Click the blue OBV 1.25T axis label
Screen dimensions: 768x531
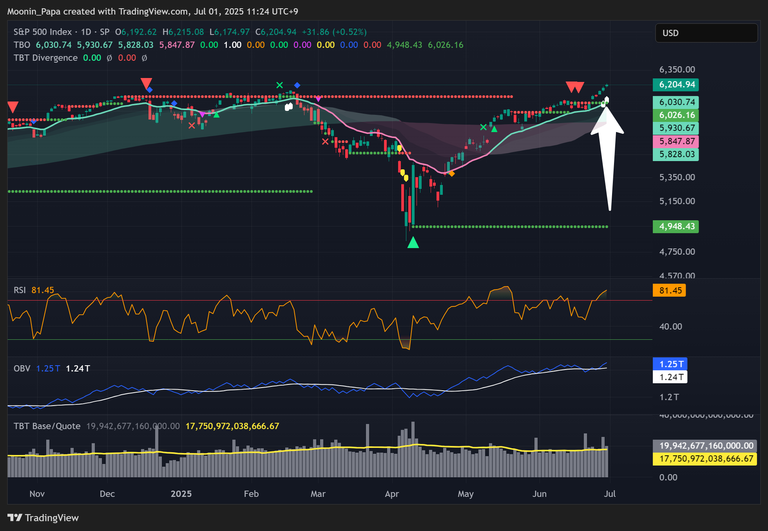(670, 364)
